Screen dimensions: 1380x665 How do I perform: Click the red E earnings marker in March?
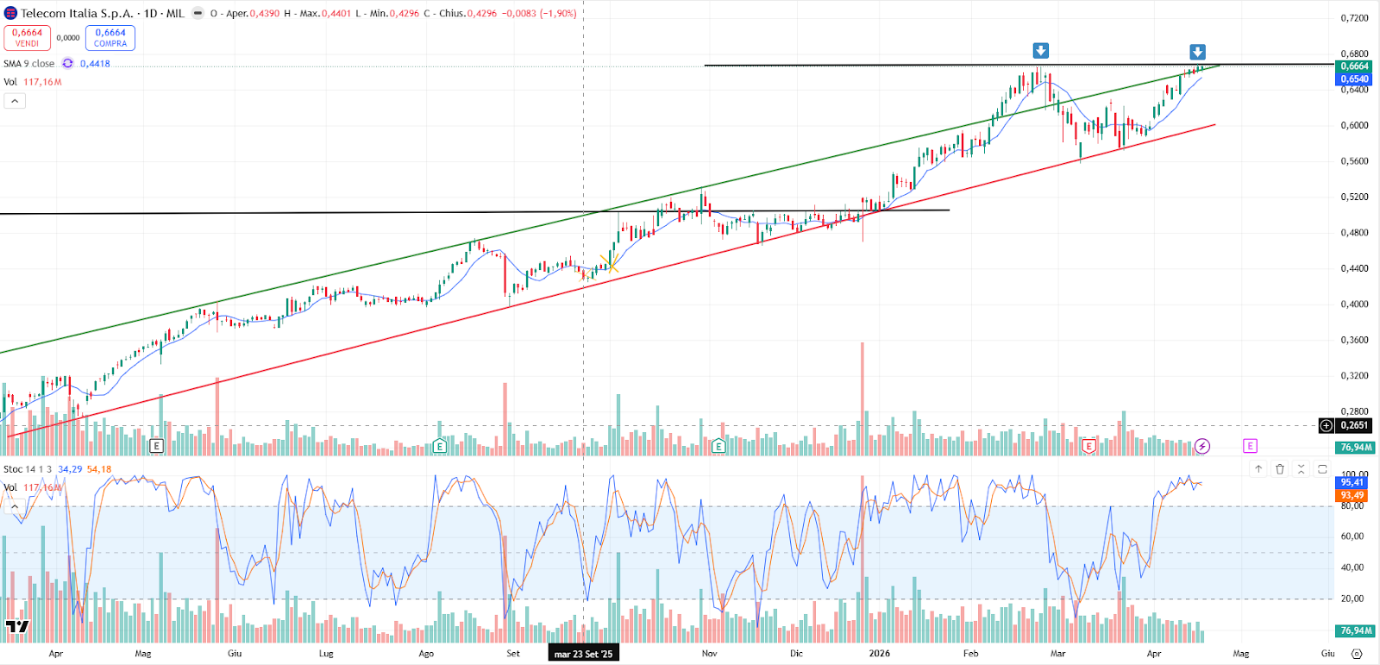pos(1088,446)
